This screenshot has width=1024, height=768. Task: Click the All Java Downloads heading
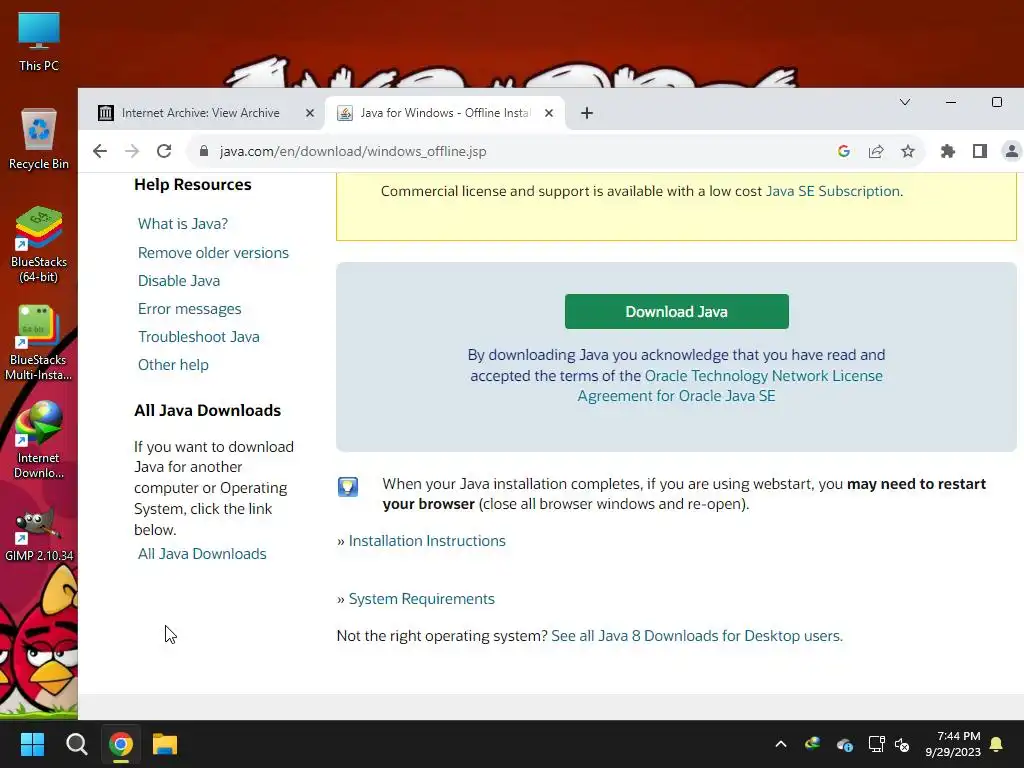point(208,411)
